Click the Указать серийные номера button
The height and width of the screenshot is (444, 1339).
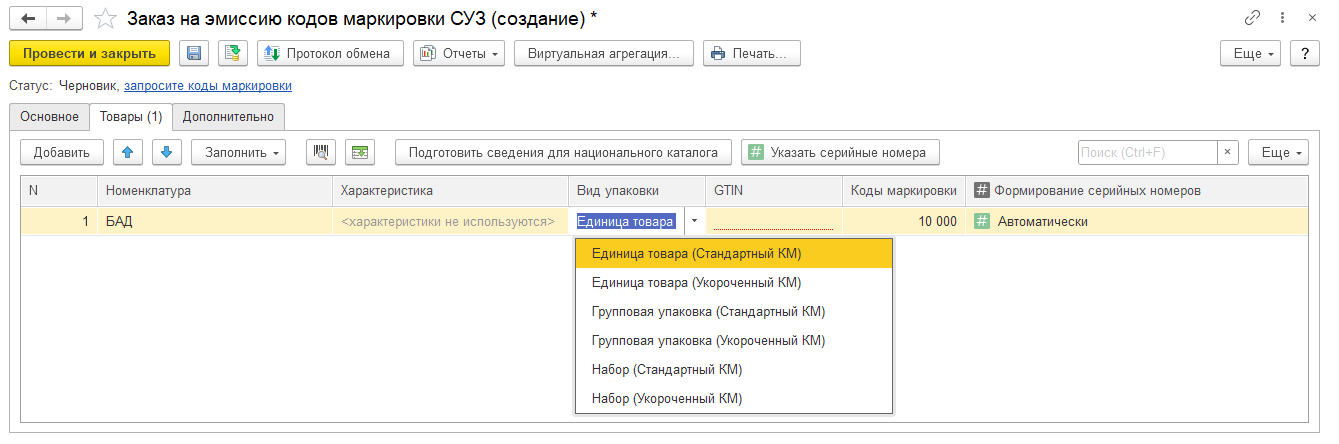pos(840,152)
